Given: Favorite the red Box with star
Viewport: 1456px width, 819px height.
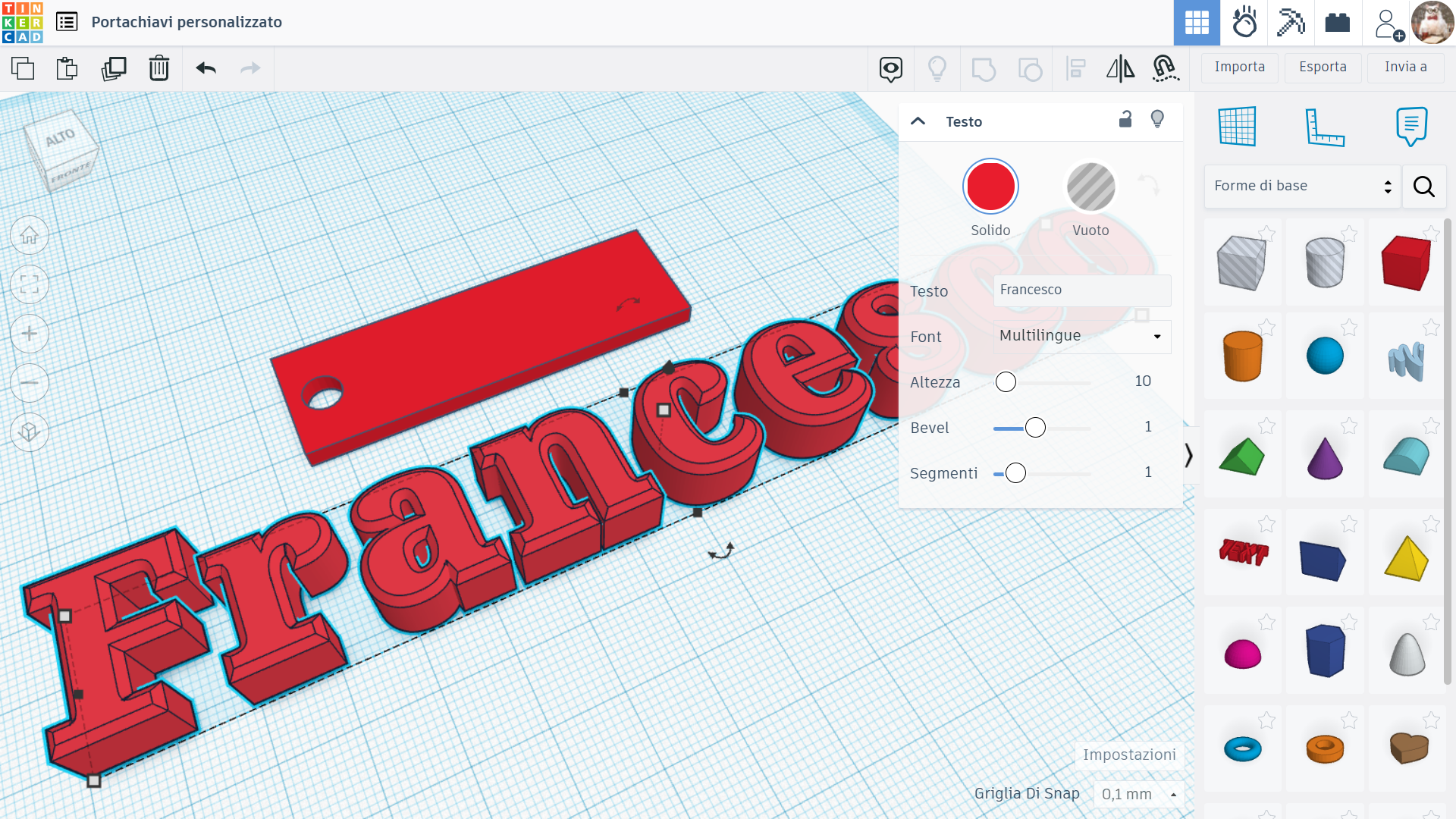Looking at the screenshot, I should pos(1430,234).
